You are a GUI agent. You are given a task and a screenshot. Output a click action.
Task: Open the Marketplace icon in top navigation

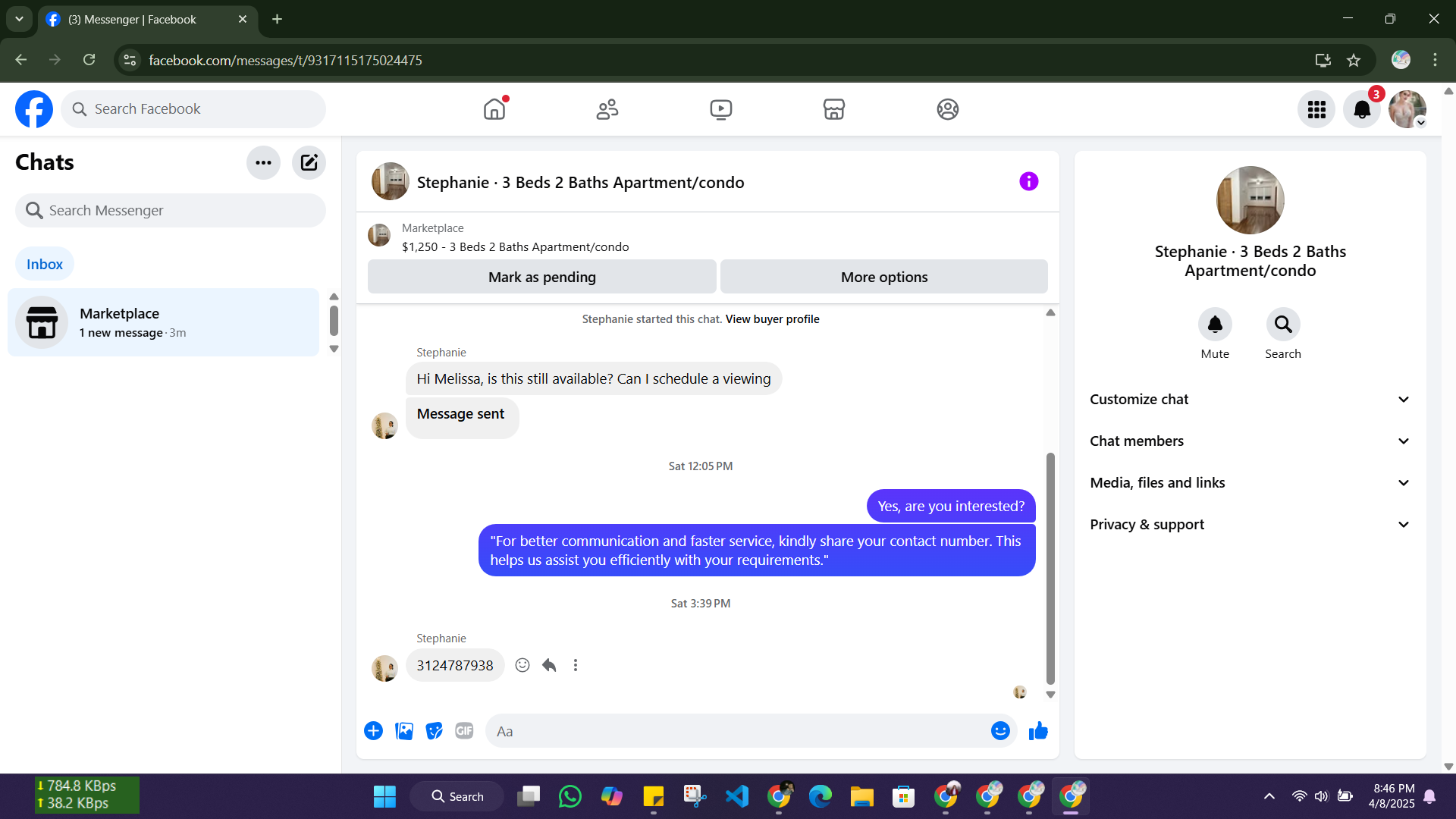click(833, 109)
